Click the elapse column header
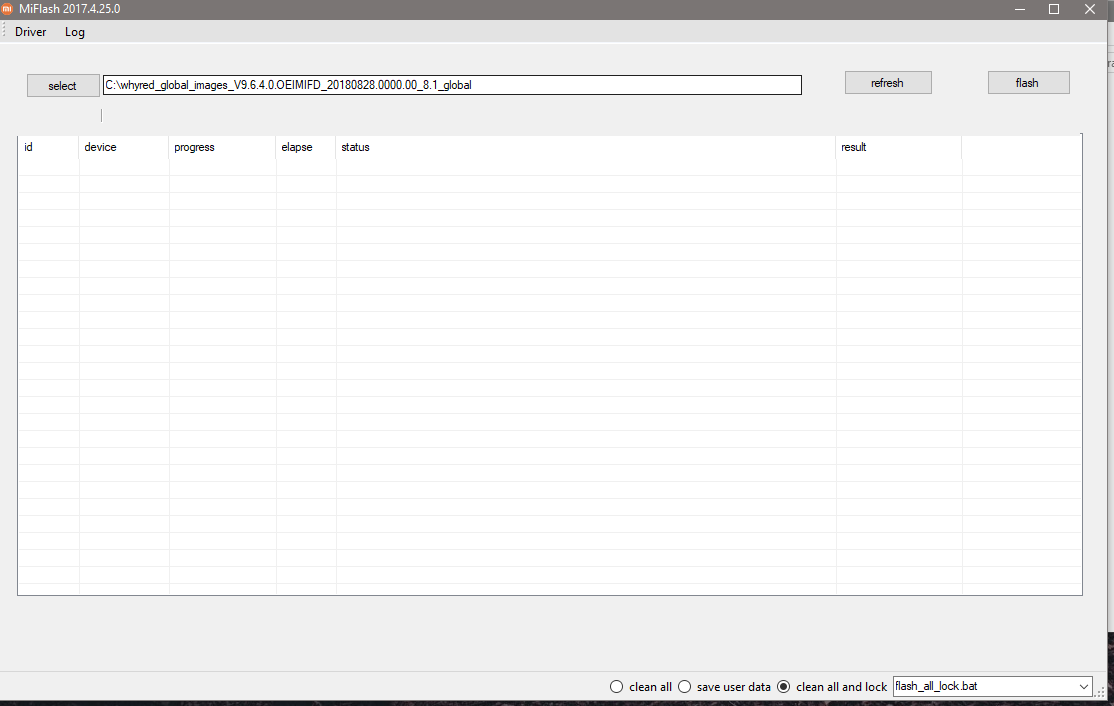The height and width of the screenshot is (706, 1114). (305, 147)
